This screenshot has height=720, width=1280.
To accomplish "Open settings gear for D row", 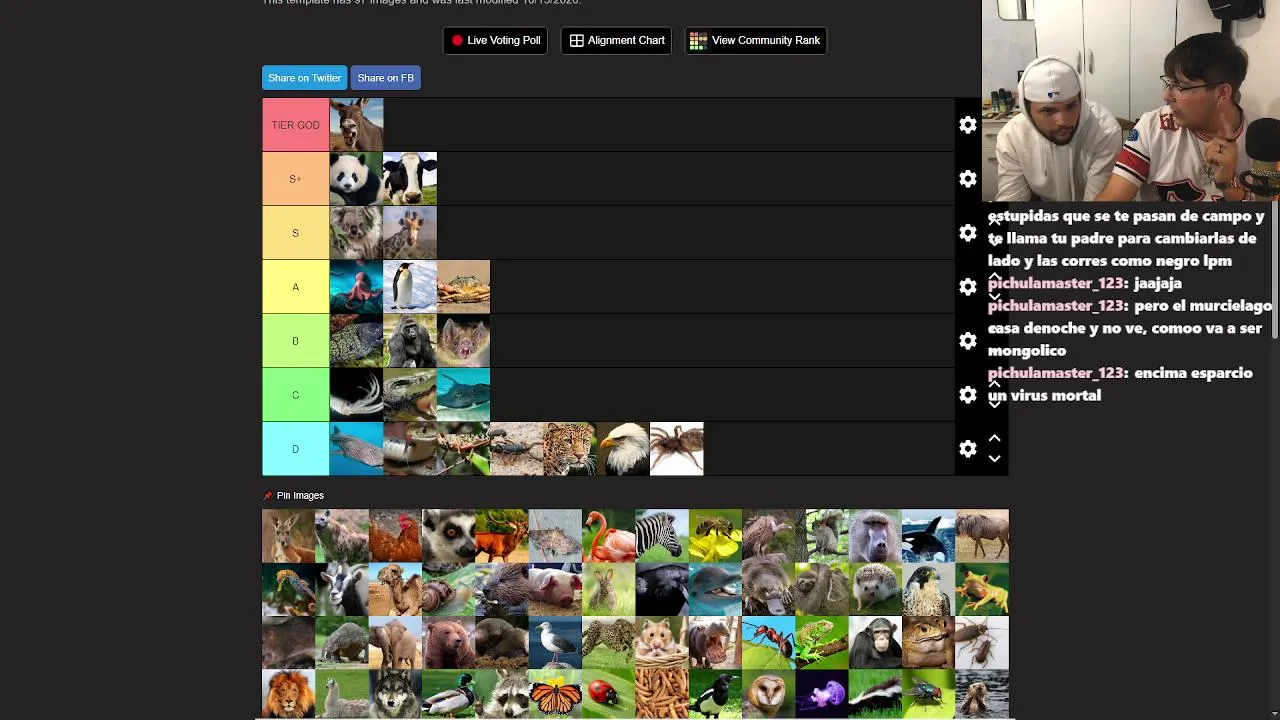I will click(967, 449).
